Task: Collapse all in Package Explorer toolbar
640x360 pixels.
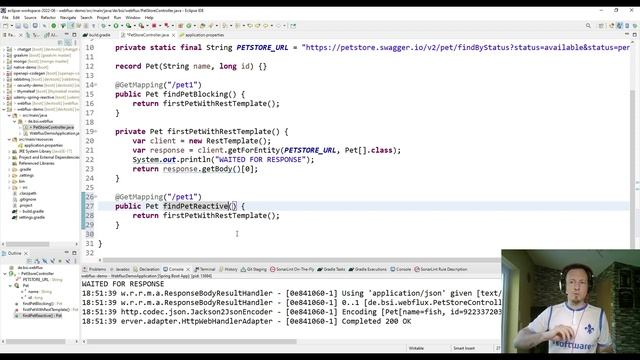Action: point(60,42)
